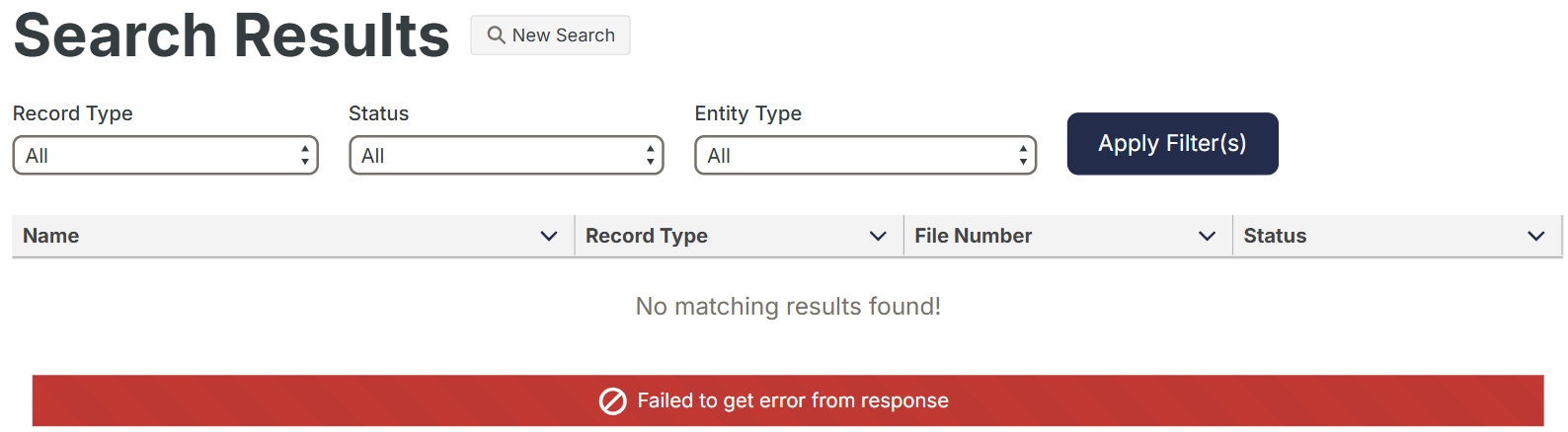Click the File Number column chevron
1568x432 pixels.
tap(1207, 236)
